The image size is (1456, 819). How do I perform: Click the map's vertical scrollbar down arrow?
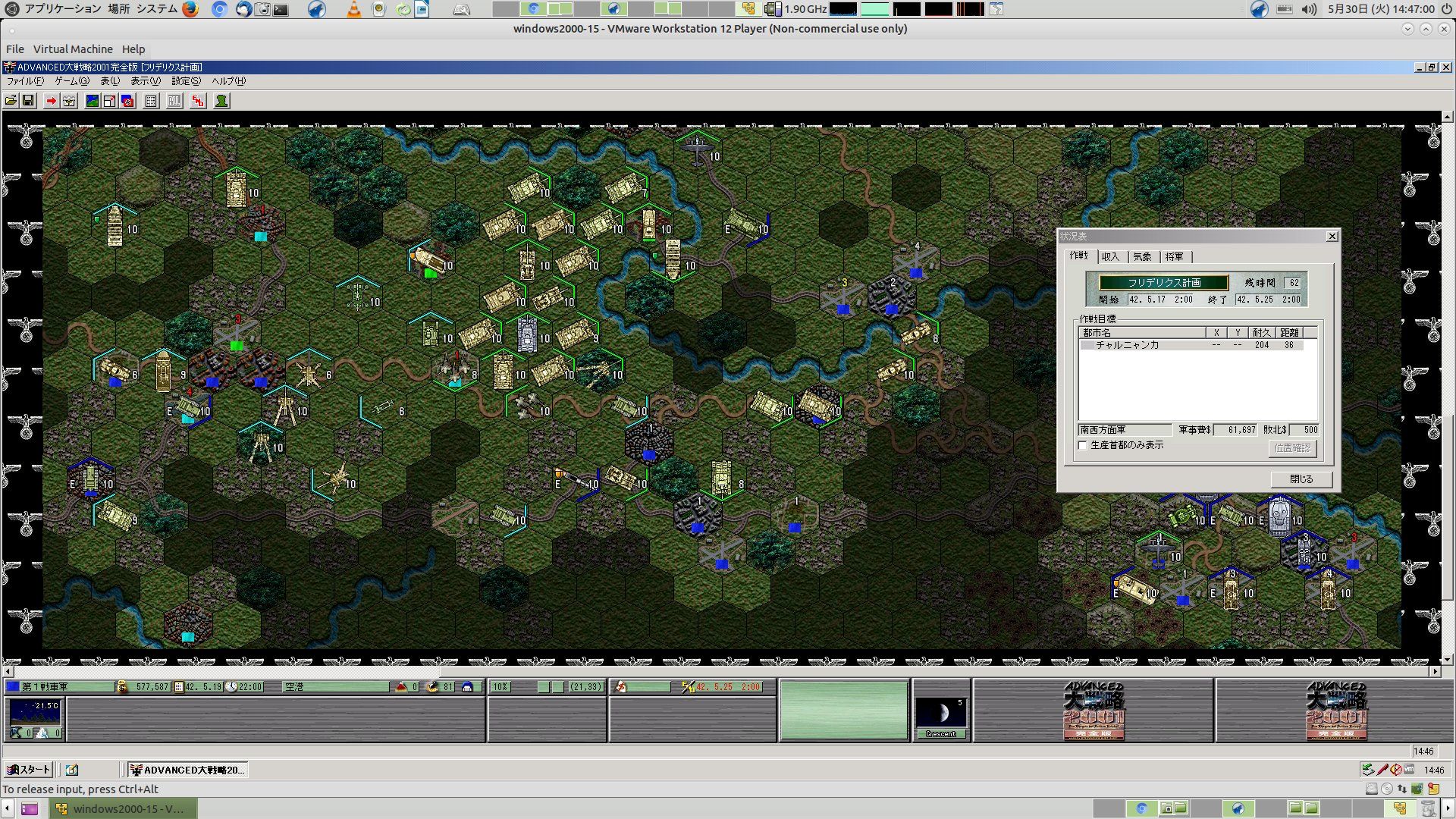[x=1448, y=659]
